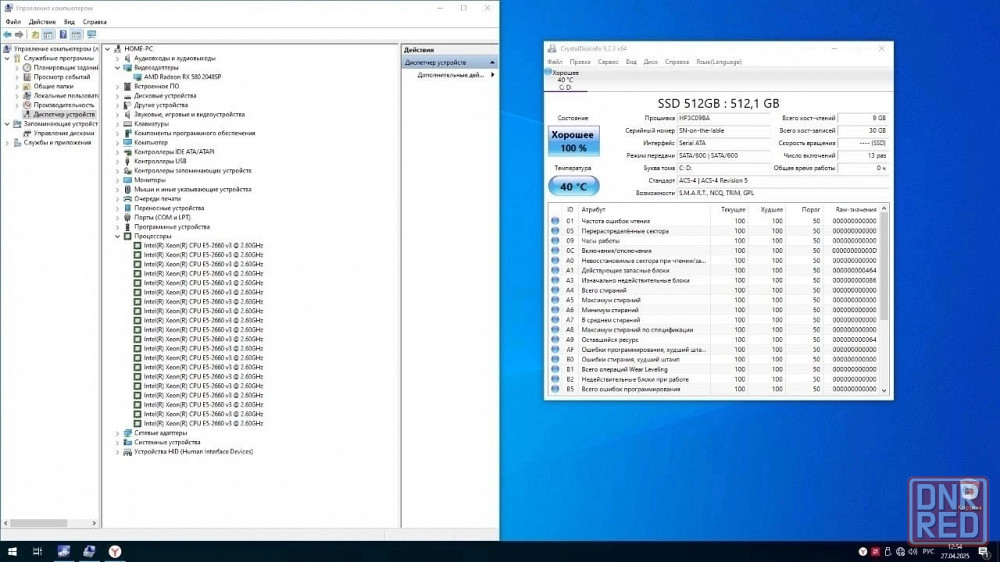This screenshot has height=562, width=1000.
Task: Expand Службы и приложения in the left tree
Action: tap(8, 143)
